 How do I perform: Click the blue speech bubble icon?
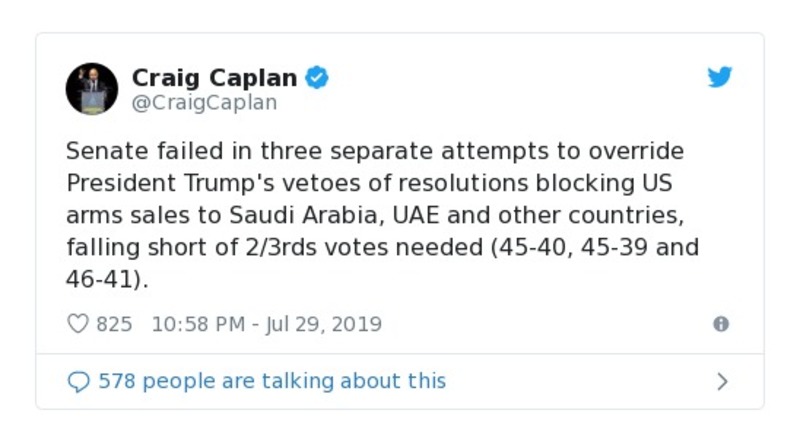(78, 382)
